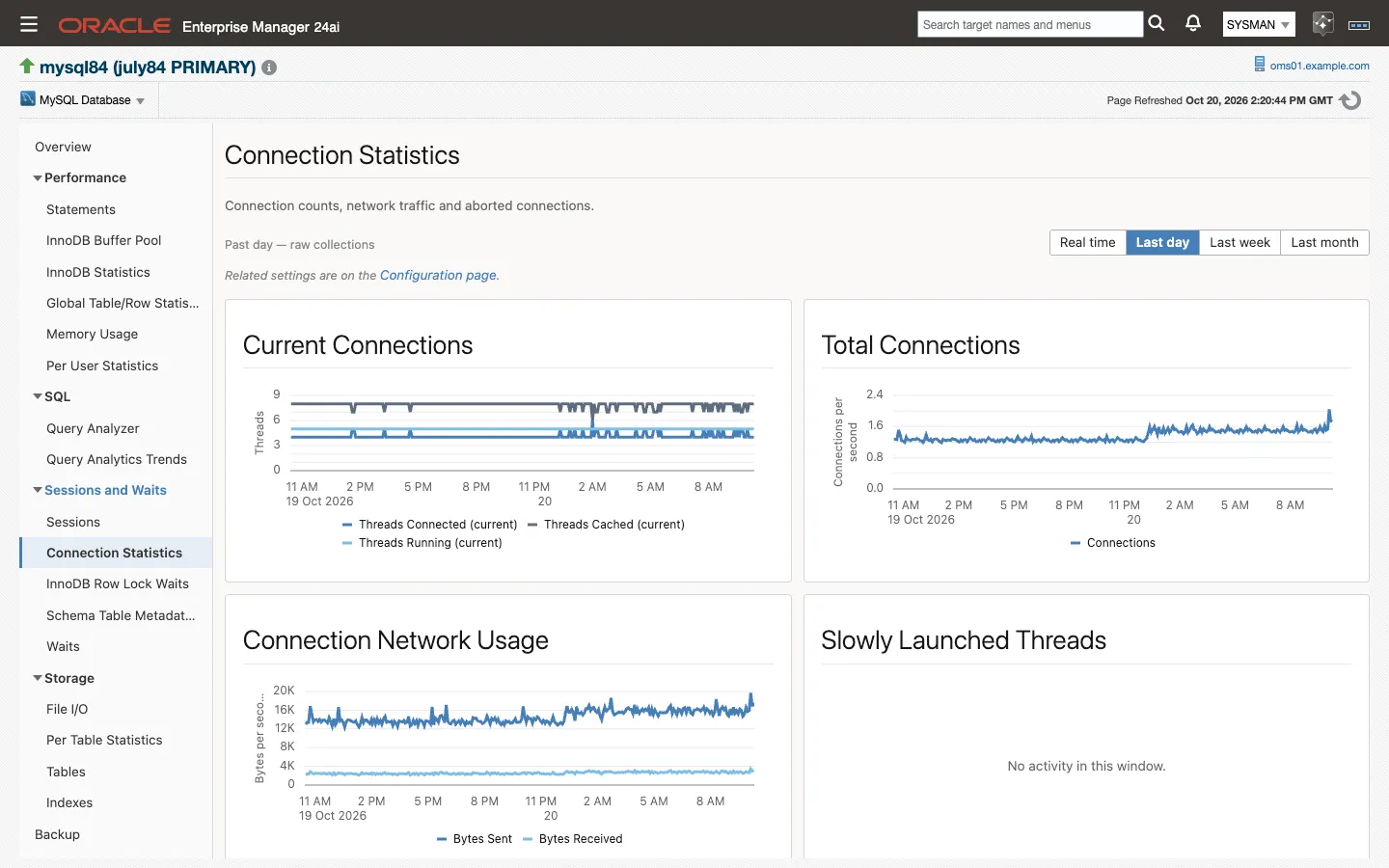Toggle the Bytes Sent legend series
Viewport: 1389px width, 868px height.
(474, 839)
